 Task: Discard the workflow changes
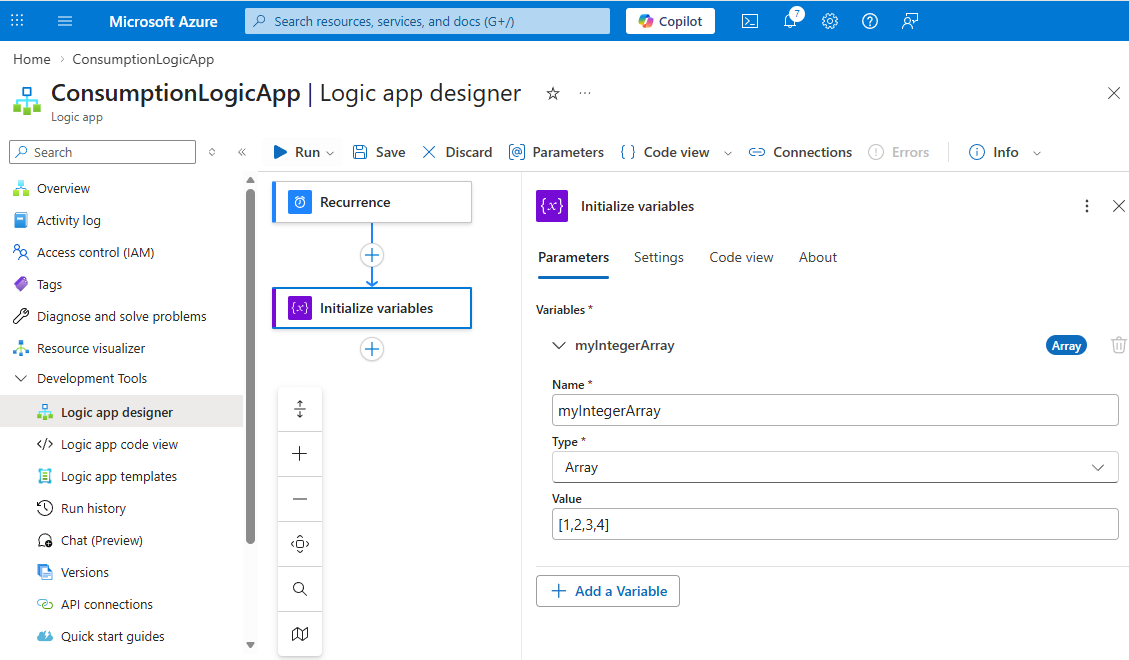click(x=457, y=152)
